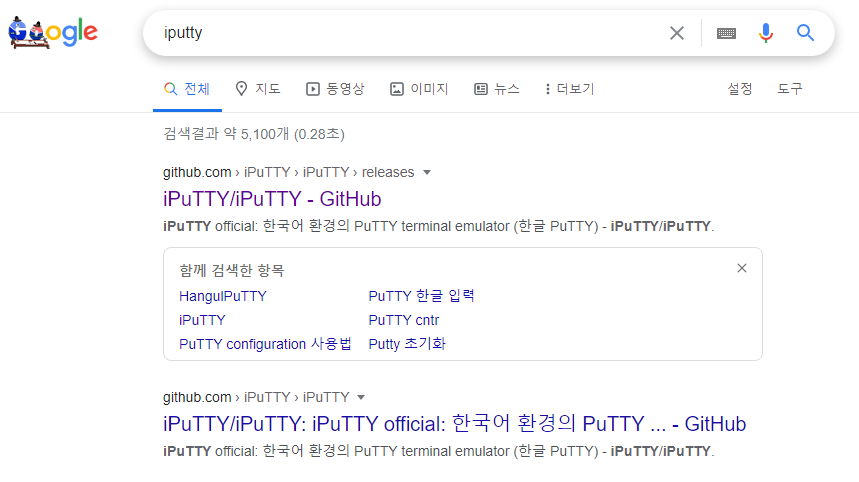859x482 pixels.
Task: Search related term PuTTY 한글 입력
Action: pyautogui.click(x=421, y=296)
